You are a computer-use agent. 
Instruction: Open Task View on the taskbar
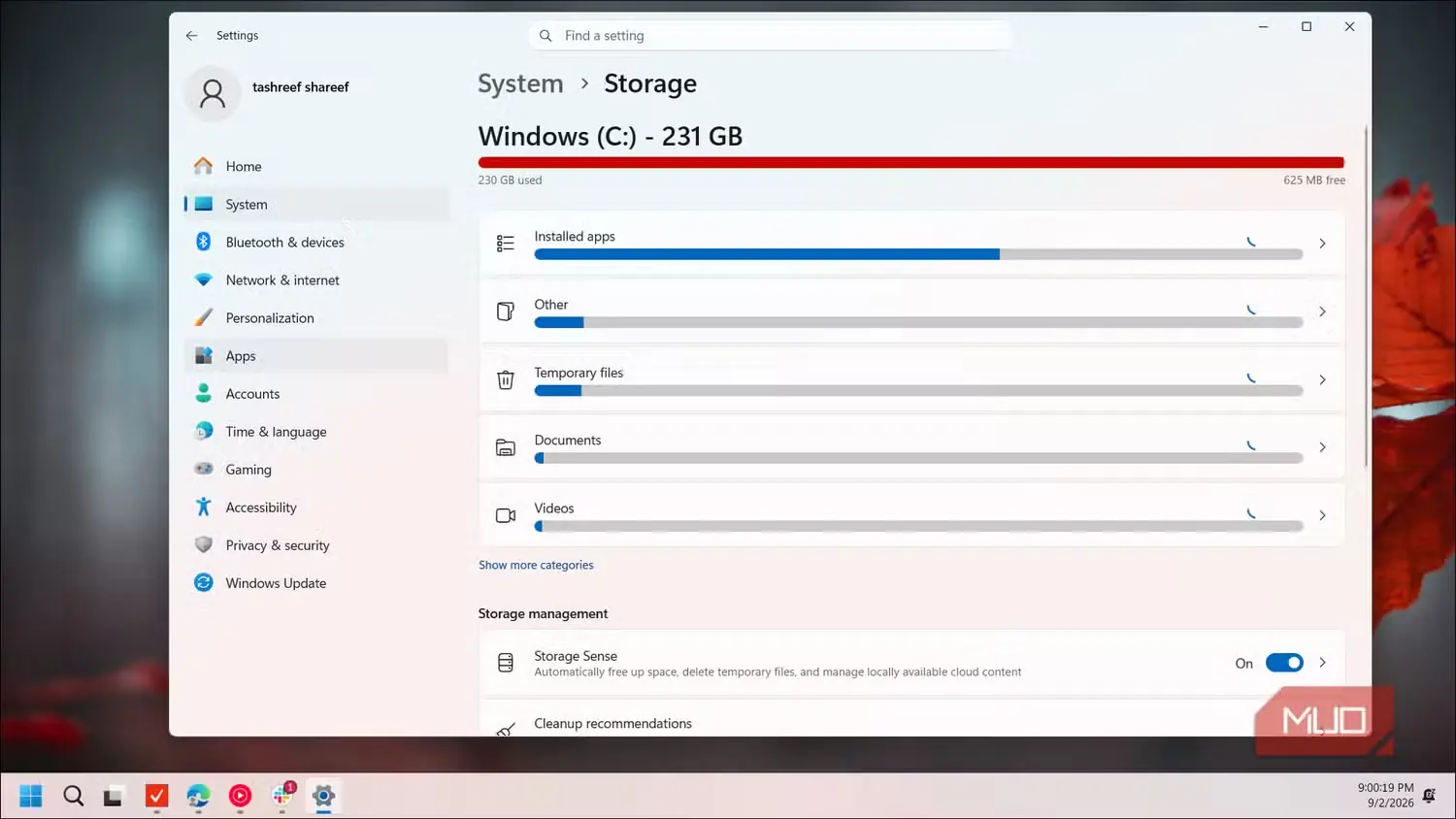[114, 796]
